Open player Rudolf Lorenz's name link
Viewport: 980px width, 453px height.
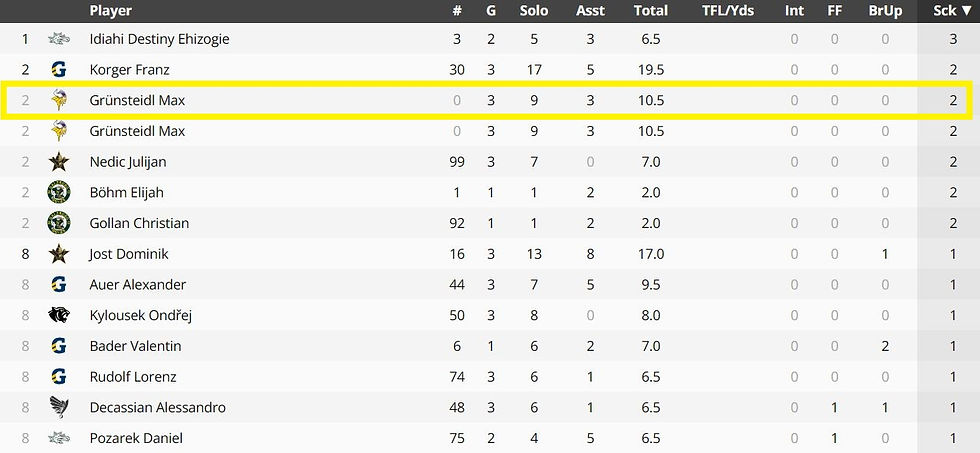pyautogui.click(x=133, y=377)
